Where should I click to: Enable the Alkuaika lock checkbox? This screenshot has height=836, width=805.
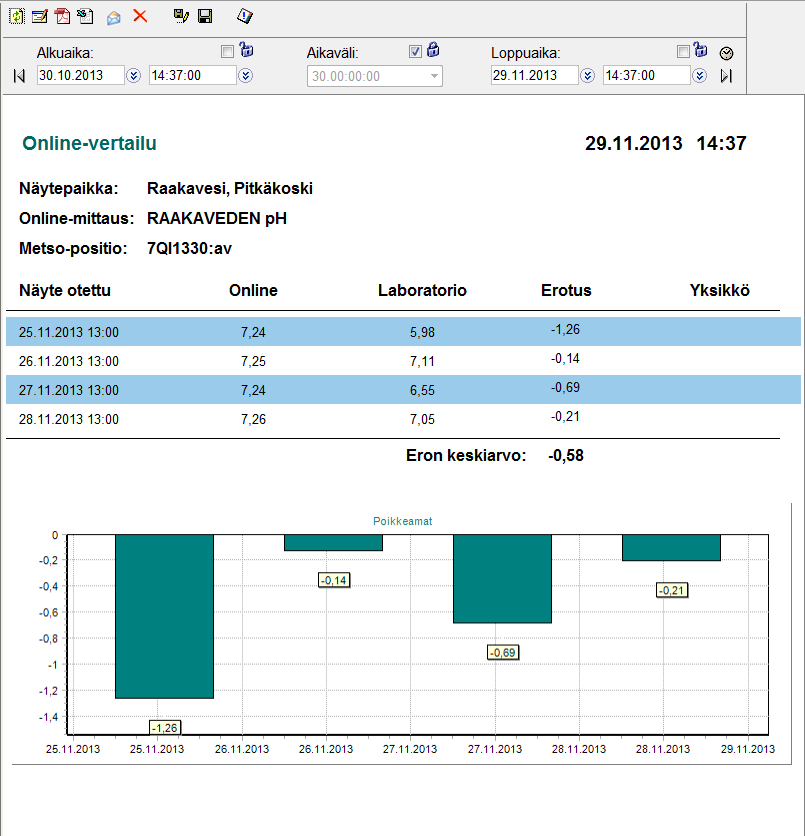[x=228, y=52]
